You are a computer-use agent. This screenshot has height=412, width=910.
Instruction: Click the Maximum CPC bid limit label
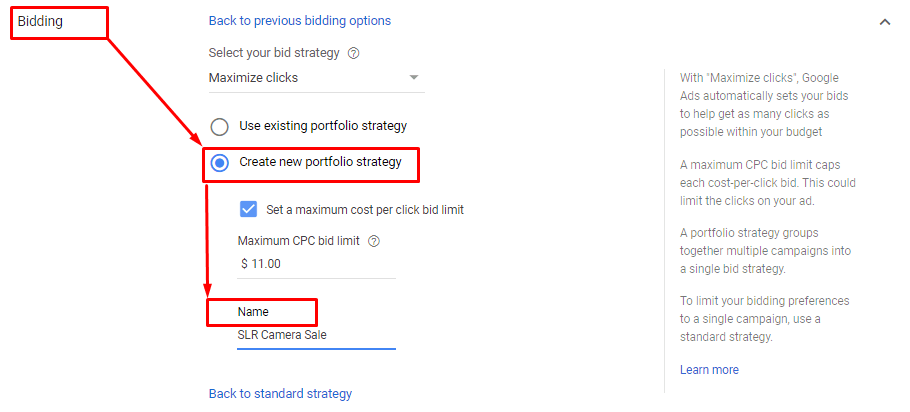(298, 240)
